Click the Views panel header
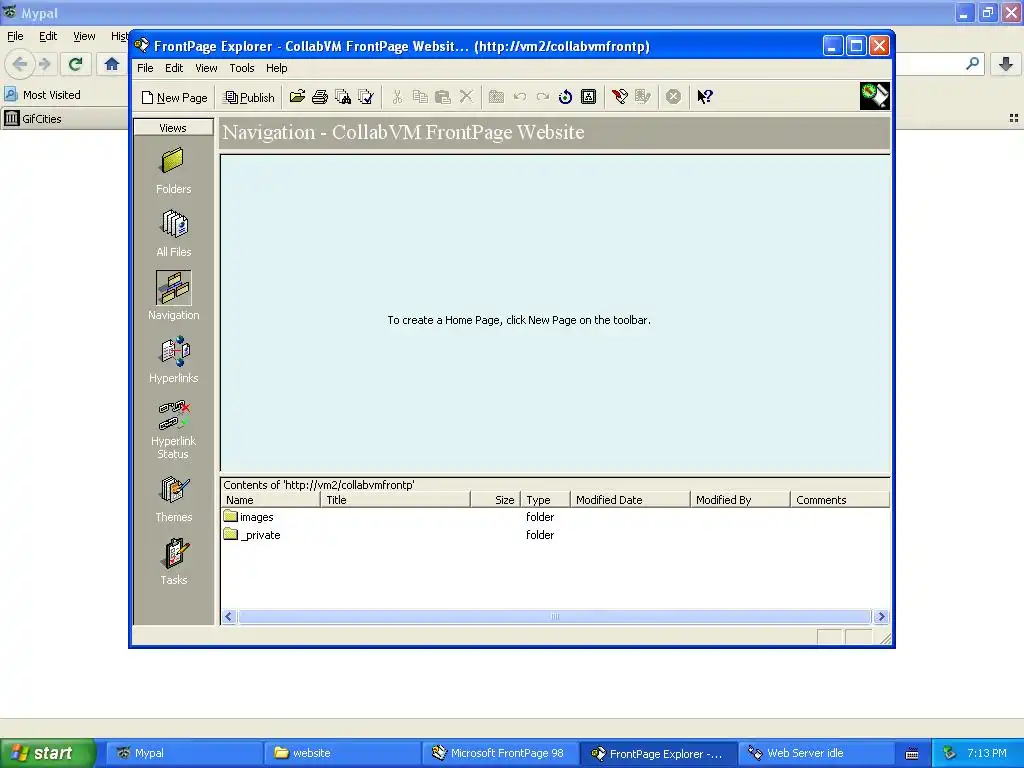The width and height of the screenshot is (1024, 768). (173, 128)
